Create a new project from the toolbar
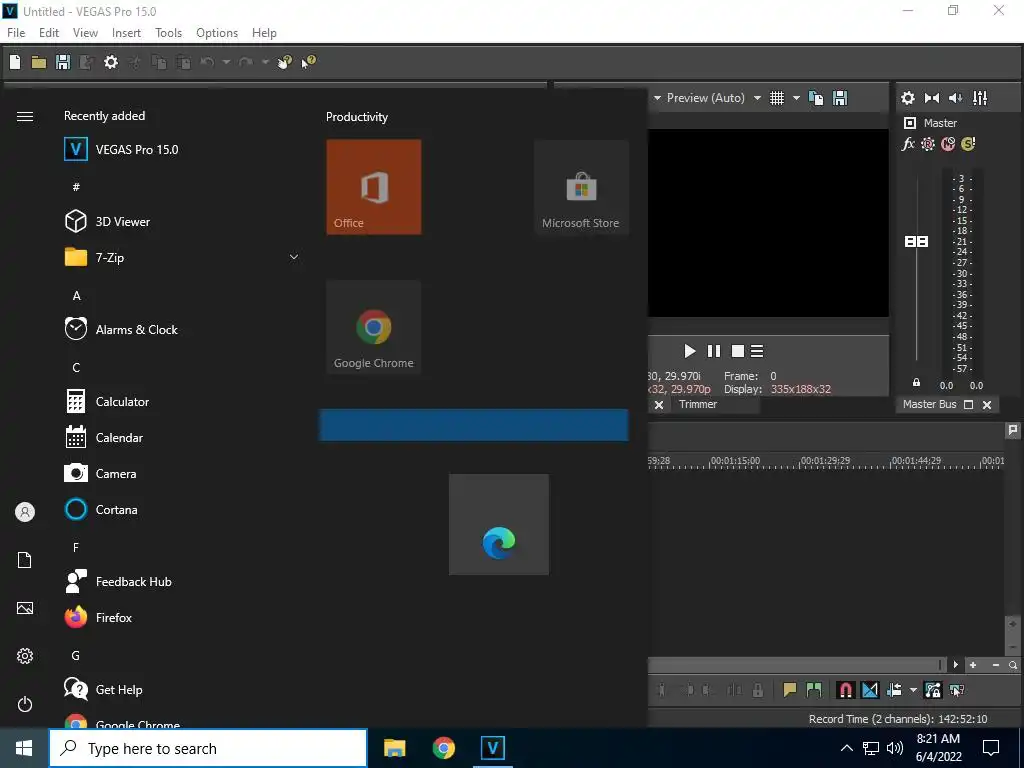1024x768 pixels. [15, 62]
